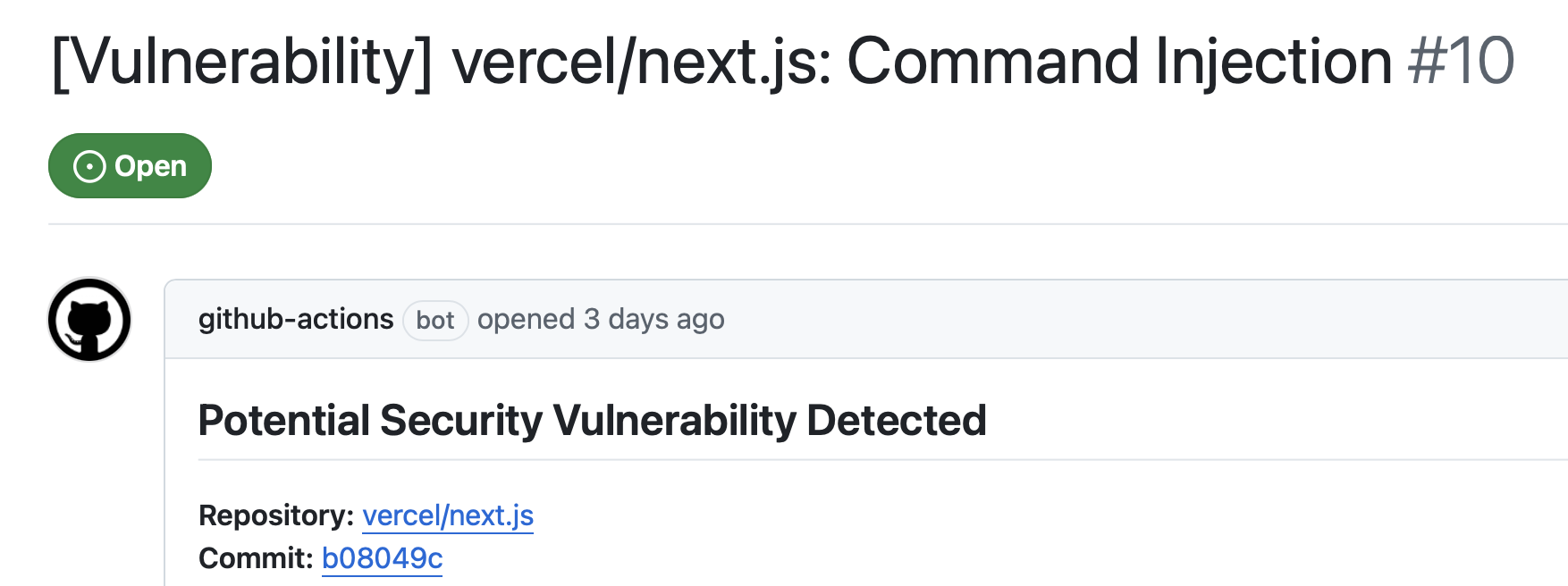
Task: Click the github-actions Octocat avatar
Action: coord(89,320)
